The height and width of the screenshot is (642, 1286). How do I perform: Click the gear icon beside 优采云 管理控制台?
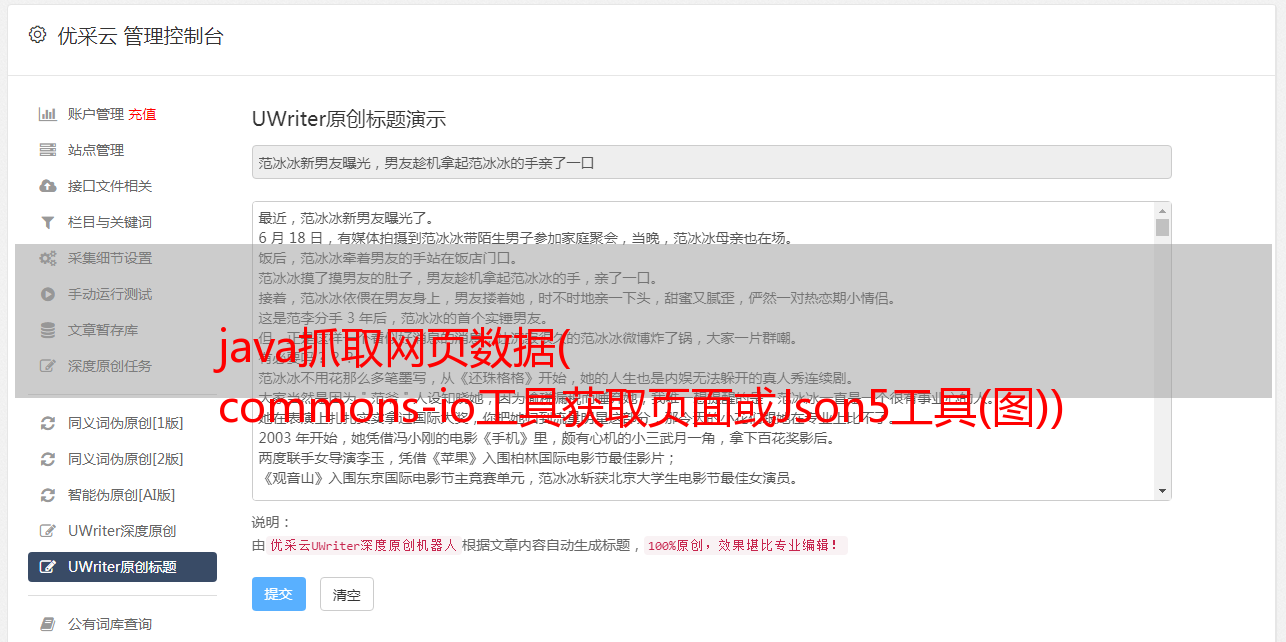[x=37, y=35]
